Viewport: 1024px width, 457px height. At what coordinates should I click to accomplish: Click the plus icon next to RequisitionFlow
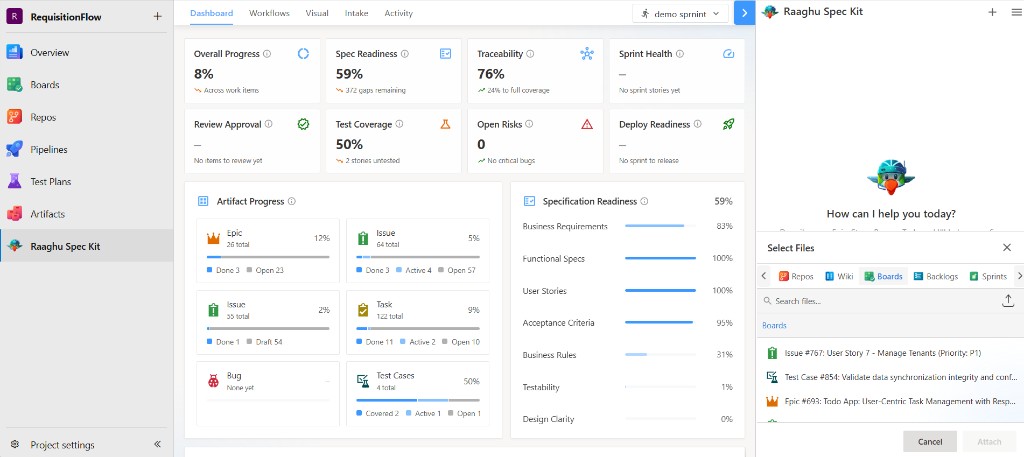pos(157,16)
